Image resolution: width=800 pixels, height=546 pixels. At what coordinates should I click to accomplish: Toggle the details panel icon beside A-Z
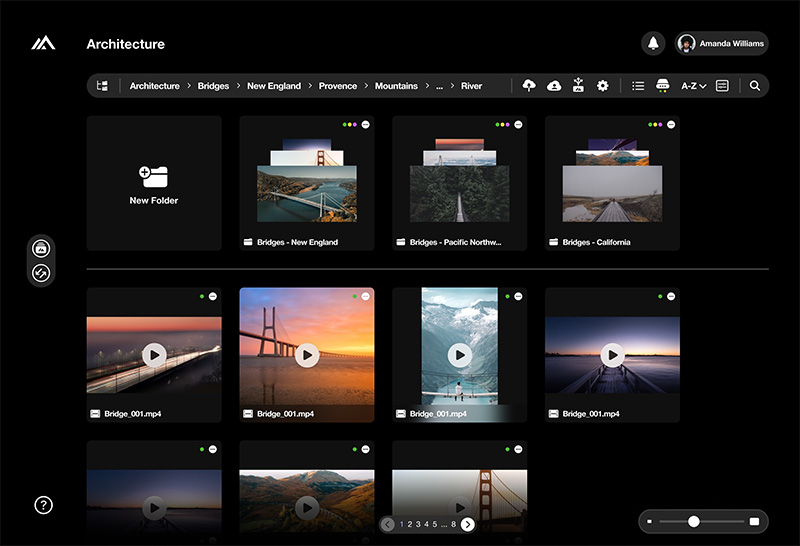pos(722,86)
